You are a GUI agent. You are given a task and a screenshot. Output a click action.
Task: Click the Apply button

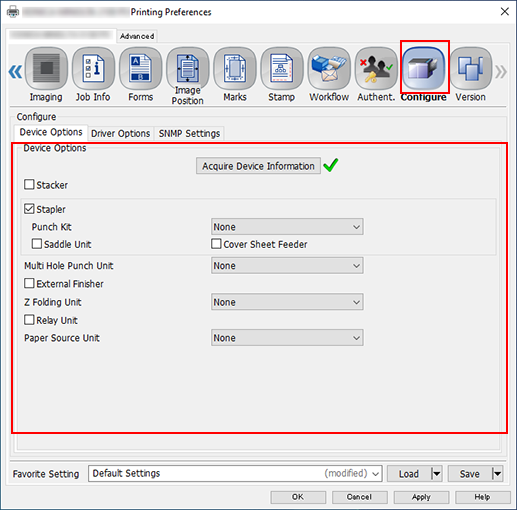coord(421,497)
